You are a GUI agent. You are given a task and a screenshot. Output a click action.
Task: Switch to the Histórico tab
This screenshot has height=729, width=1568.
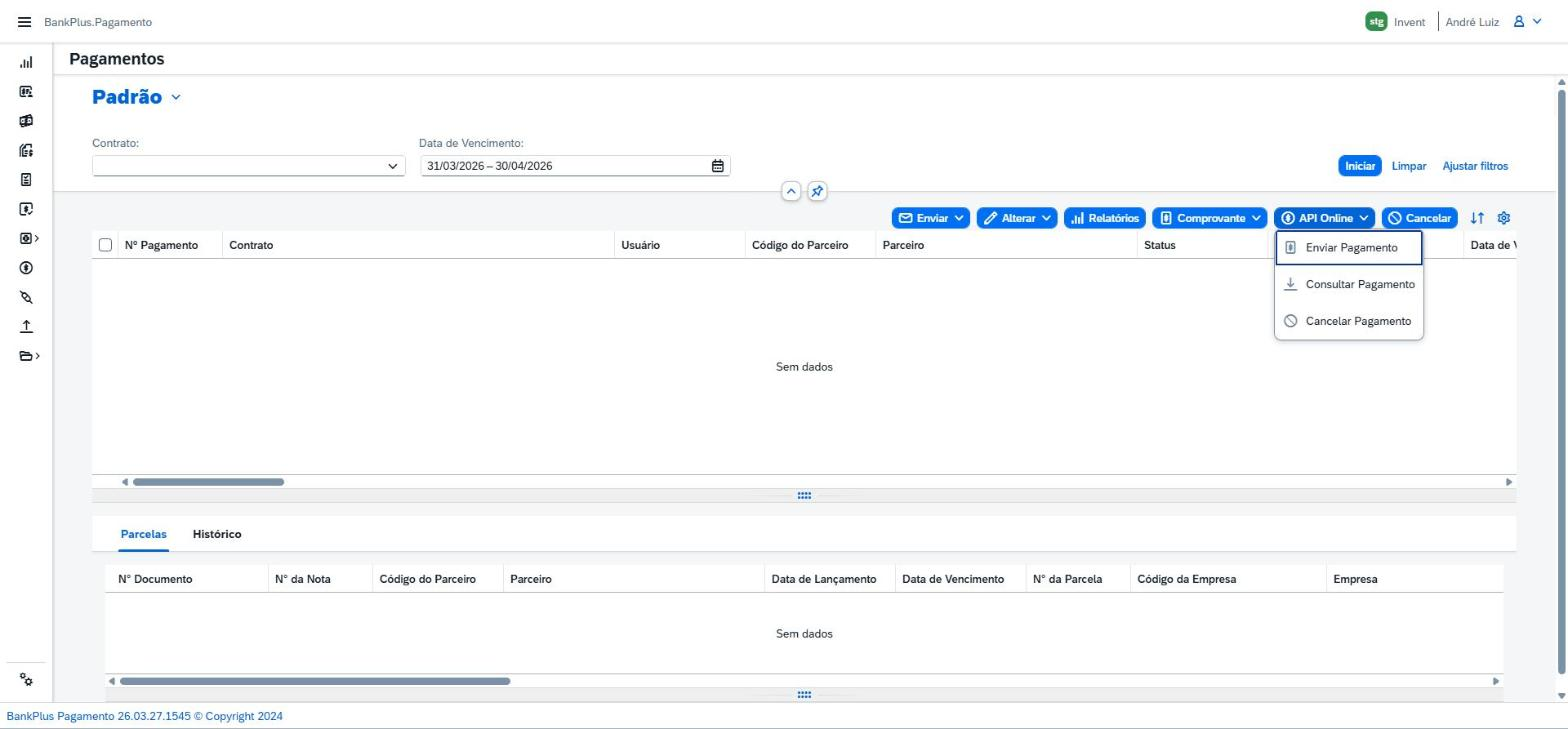(x=217, y=534)
